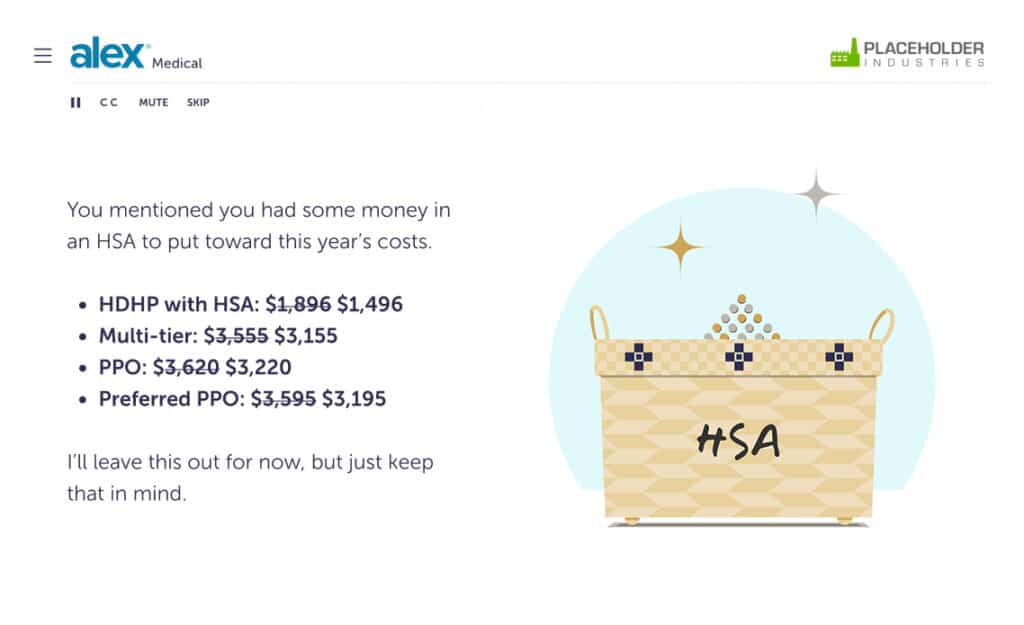Skip to the next section

(198, 102)
